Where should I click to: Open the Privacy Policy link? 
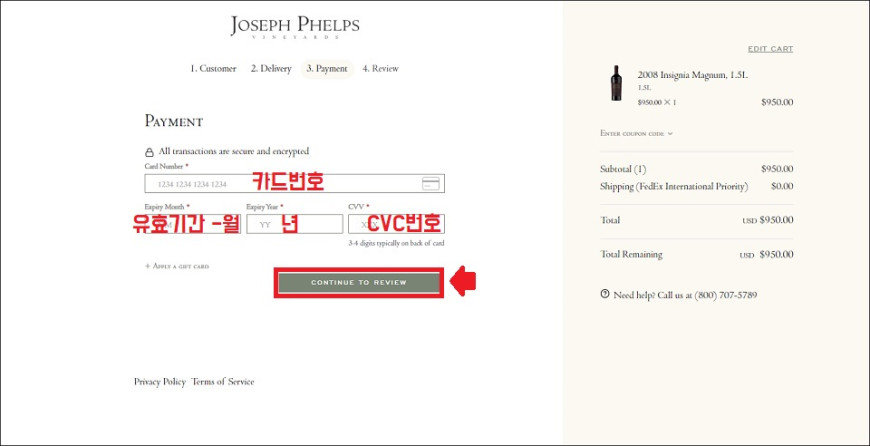160,382
